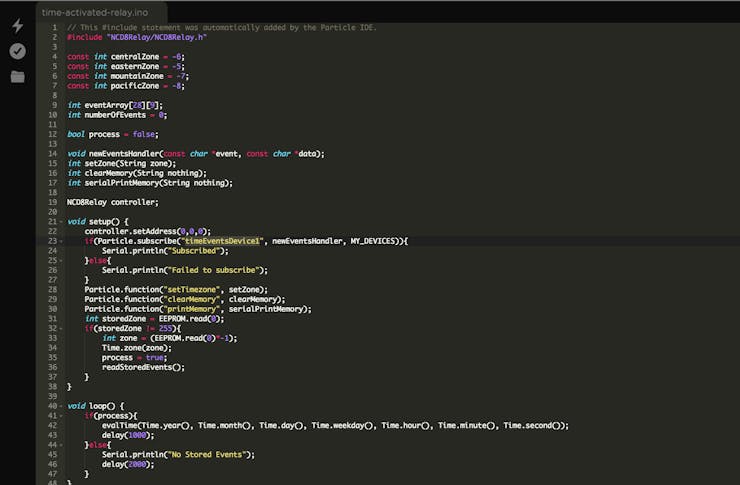
Task: Click the "timeEventsDevice1" highlighted string
Action: [x=221, y=241]
